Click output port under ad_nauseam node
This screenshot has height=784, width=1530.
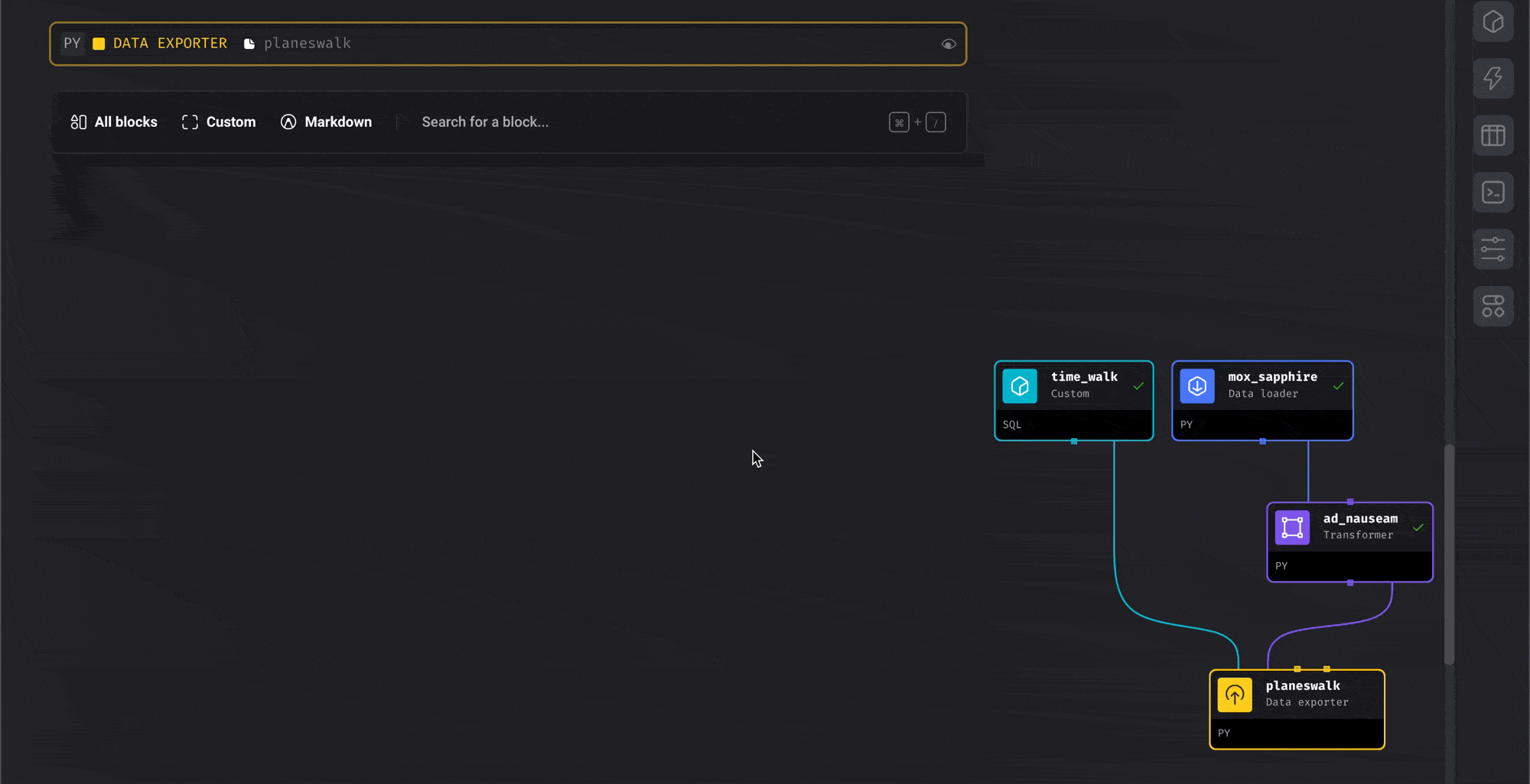coord(1350,583)
